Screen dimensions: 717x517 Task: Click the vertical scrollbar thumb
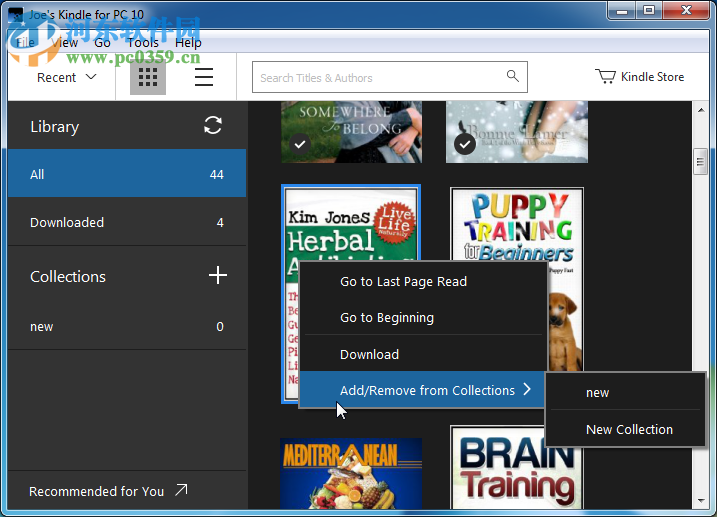click(700, 161)
